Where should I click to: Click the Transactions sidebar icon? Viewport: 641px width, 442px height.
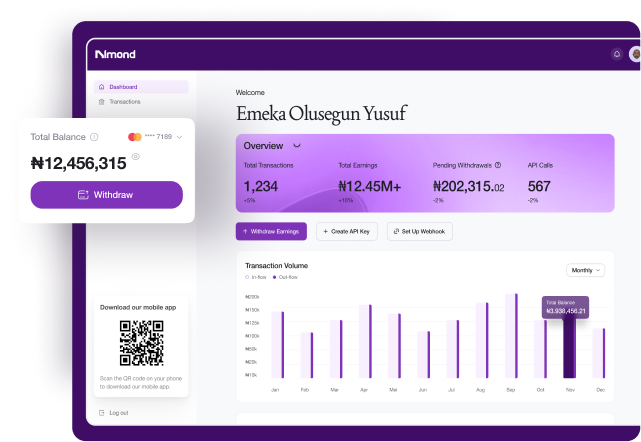tap(101, 102)
